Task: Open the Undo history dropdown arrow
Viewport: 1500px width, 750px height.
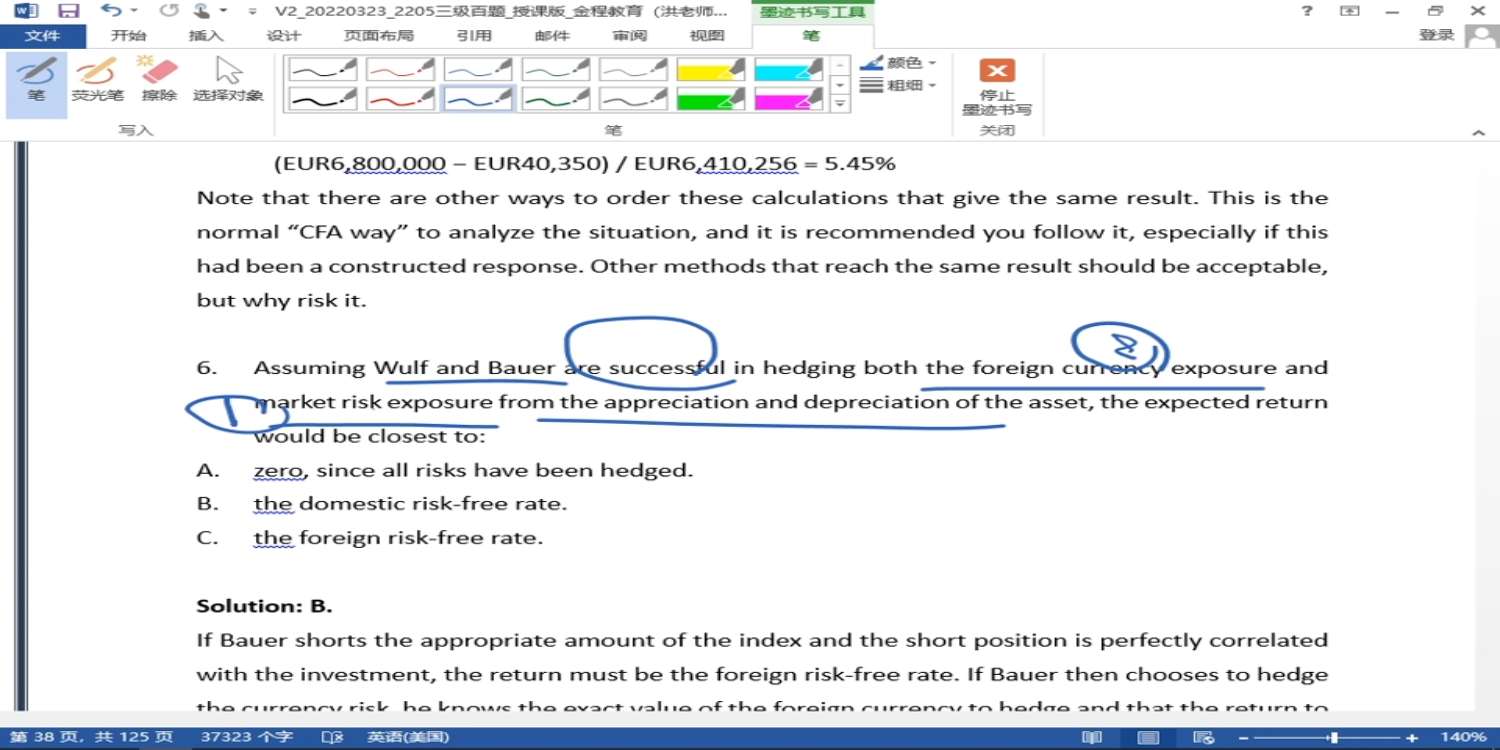Action: point(134,11)
